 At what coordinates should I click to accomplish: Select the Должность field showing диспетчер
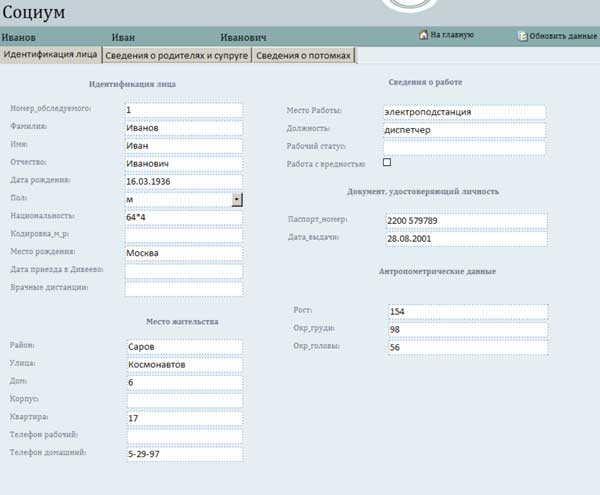coord(464,130)
